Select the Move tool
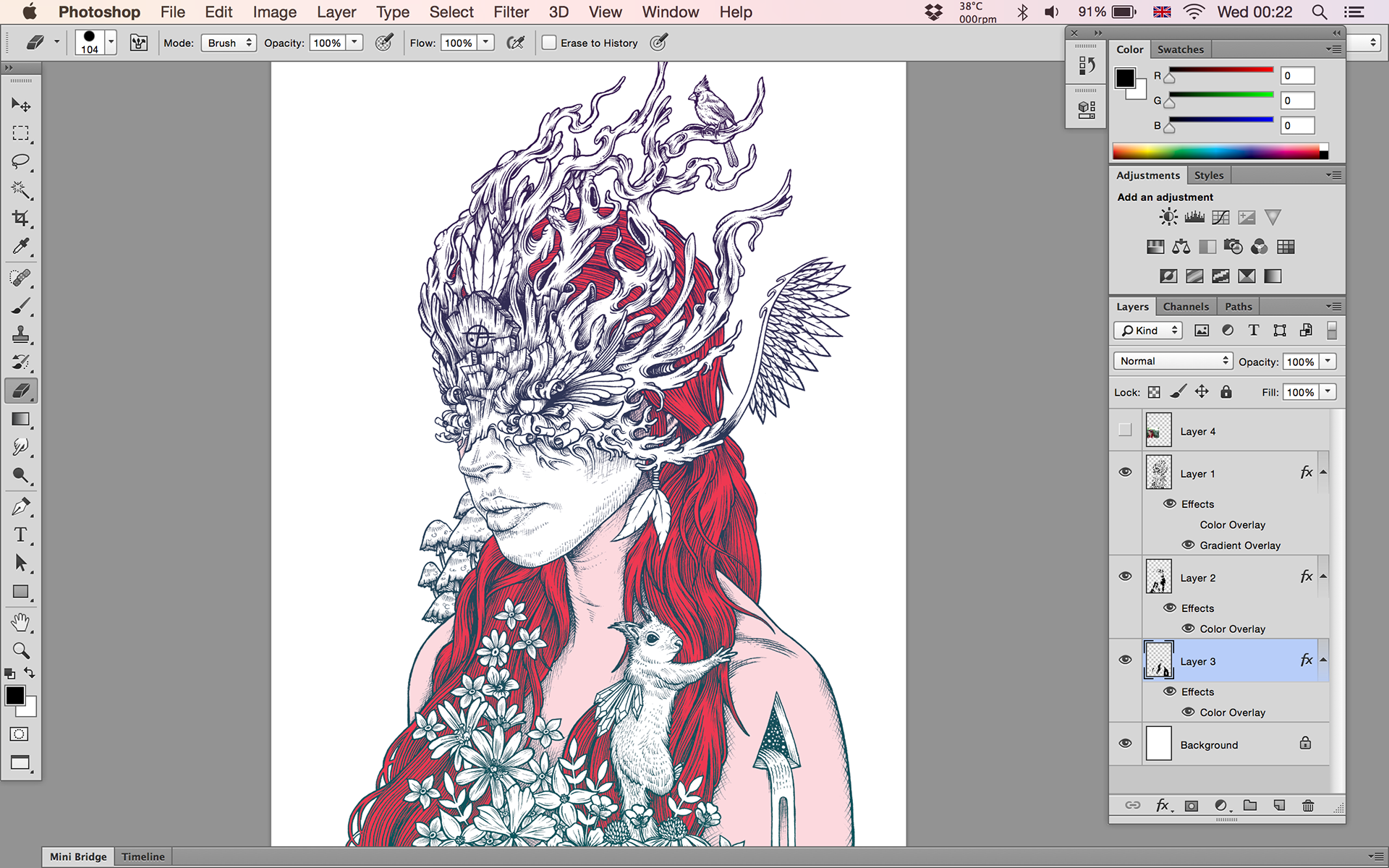 (x=20, y=105)
